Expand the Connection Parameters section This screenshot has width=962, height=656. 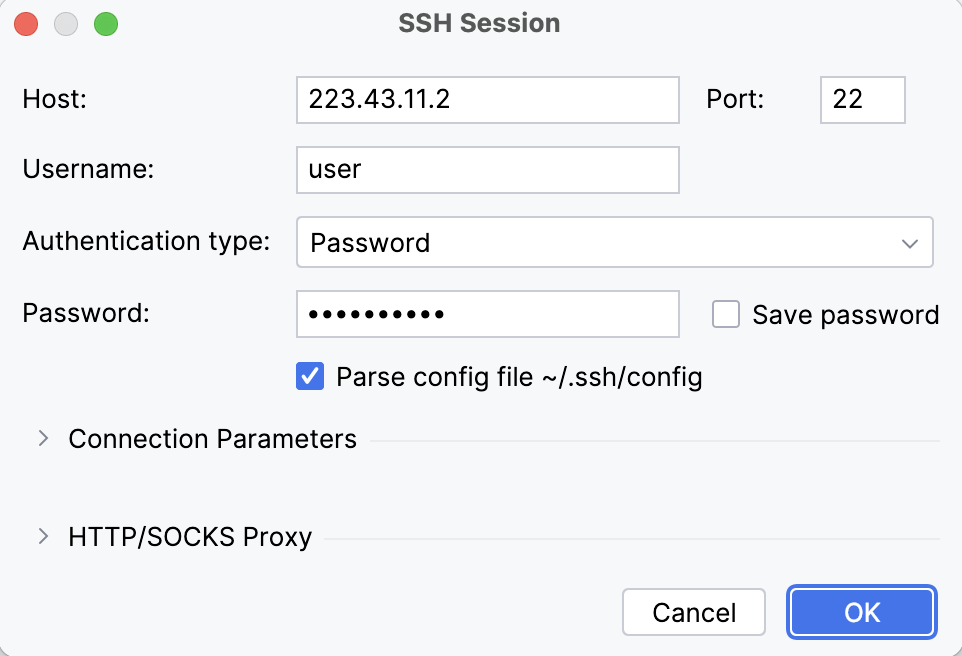tap(211, 438)
